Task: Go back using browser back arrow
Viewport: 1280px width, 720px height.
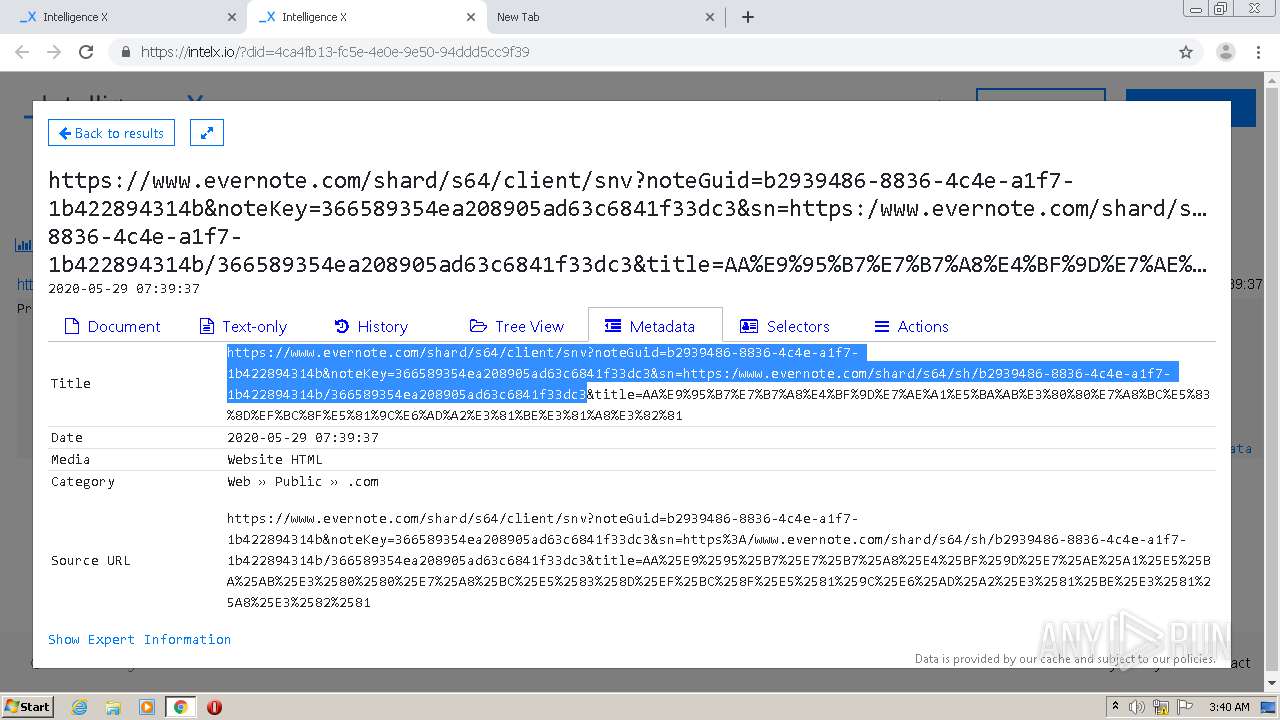Action: [x=22, y=52]
